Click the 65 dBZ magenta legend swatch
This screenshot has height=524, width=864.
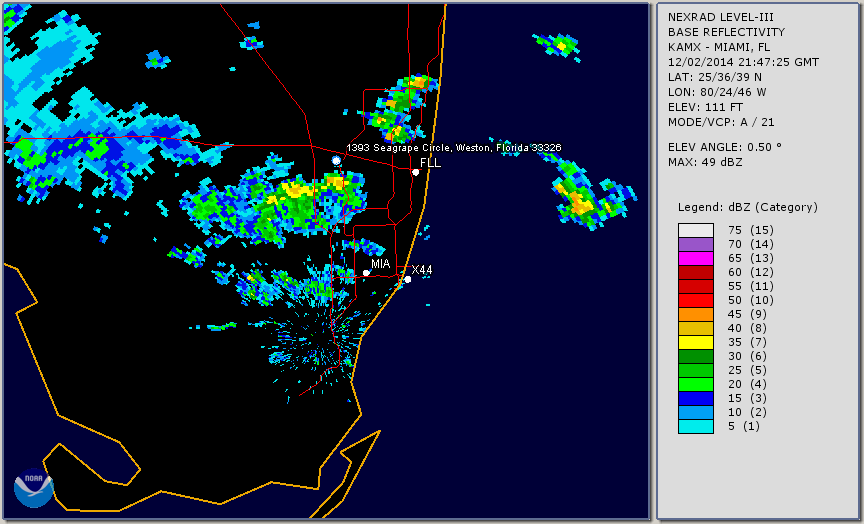coord(696,258)
